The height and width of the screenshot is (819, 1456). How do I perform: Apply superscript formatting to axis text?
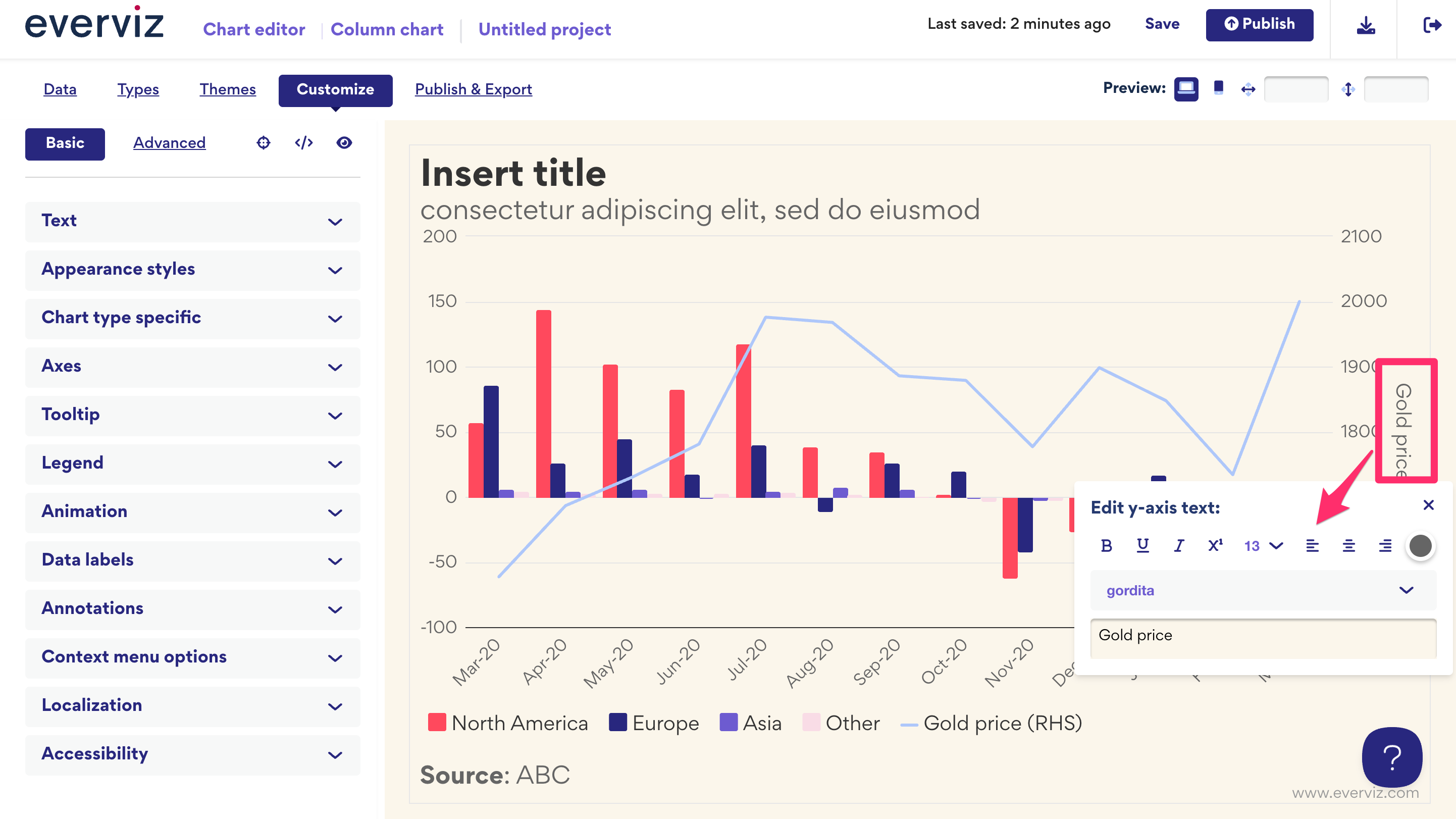coord(1215,545)
